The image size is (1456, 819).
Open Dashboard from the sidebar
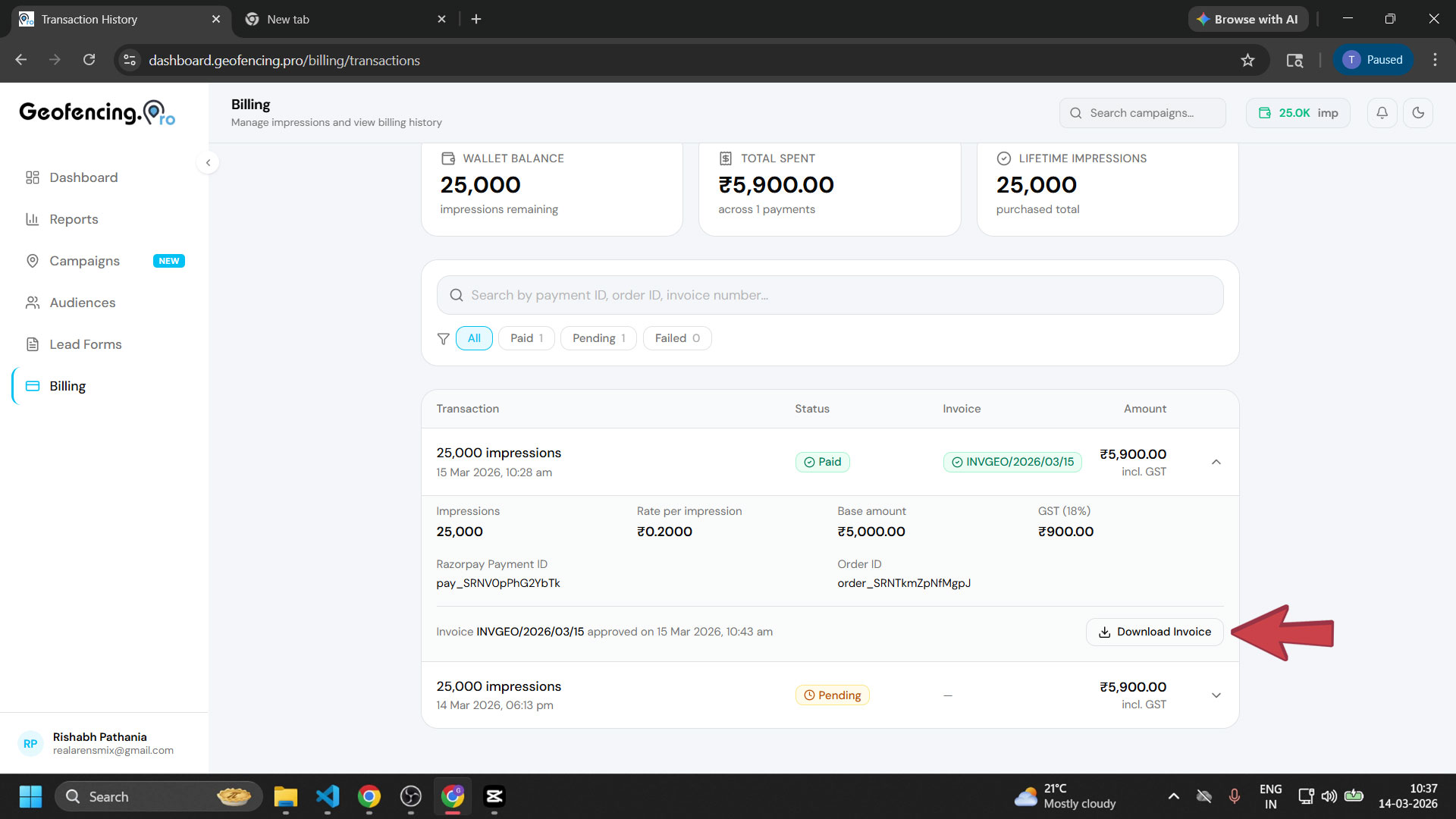[83, 177]
